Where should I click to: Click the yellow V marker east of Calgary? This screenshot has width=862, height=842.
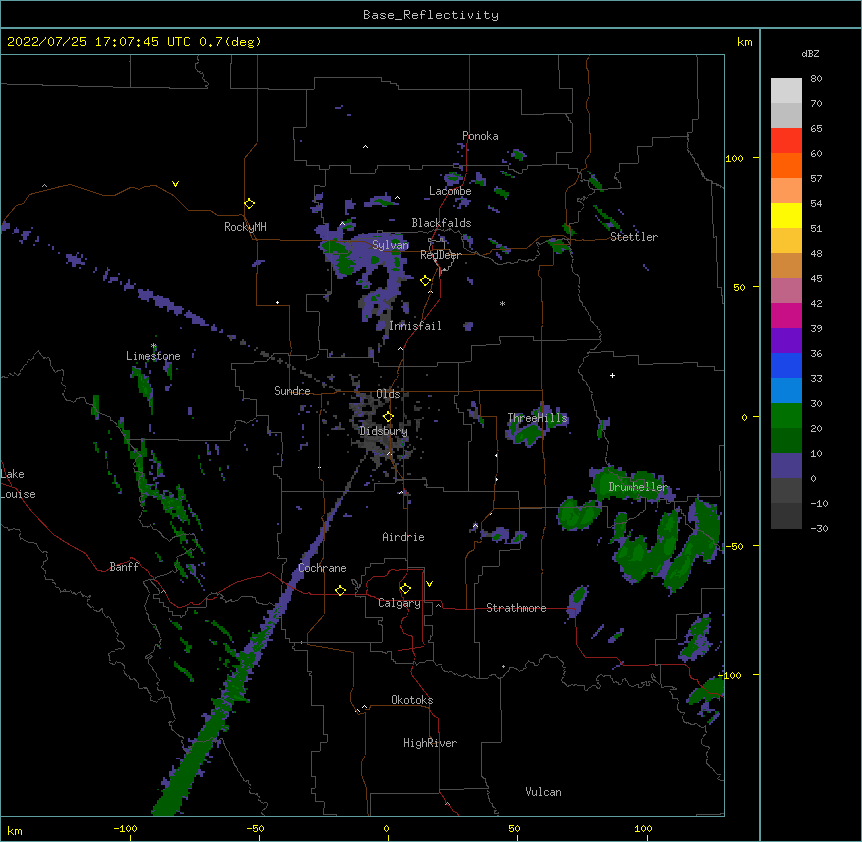pyautogui.click(x=429, y=584)
